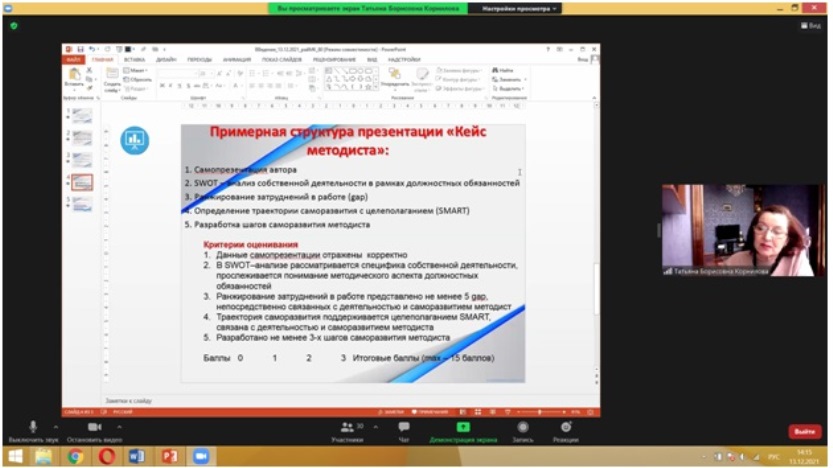Click the green encryption shield icon

tap(15, 27)
